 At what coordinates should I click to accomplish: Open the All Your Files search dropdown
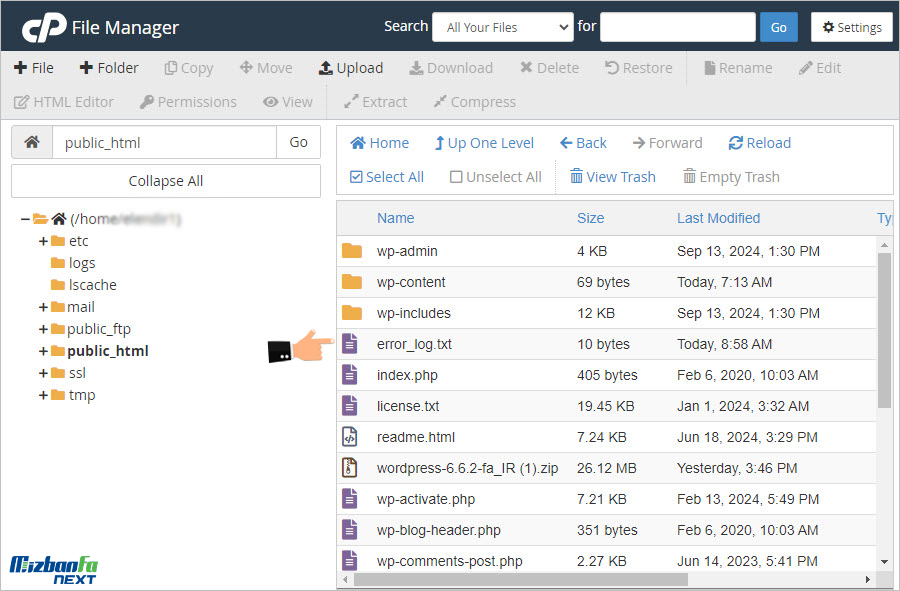pyautogui.click(x=502, y=27)
